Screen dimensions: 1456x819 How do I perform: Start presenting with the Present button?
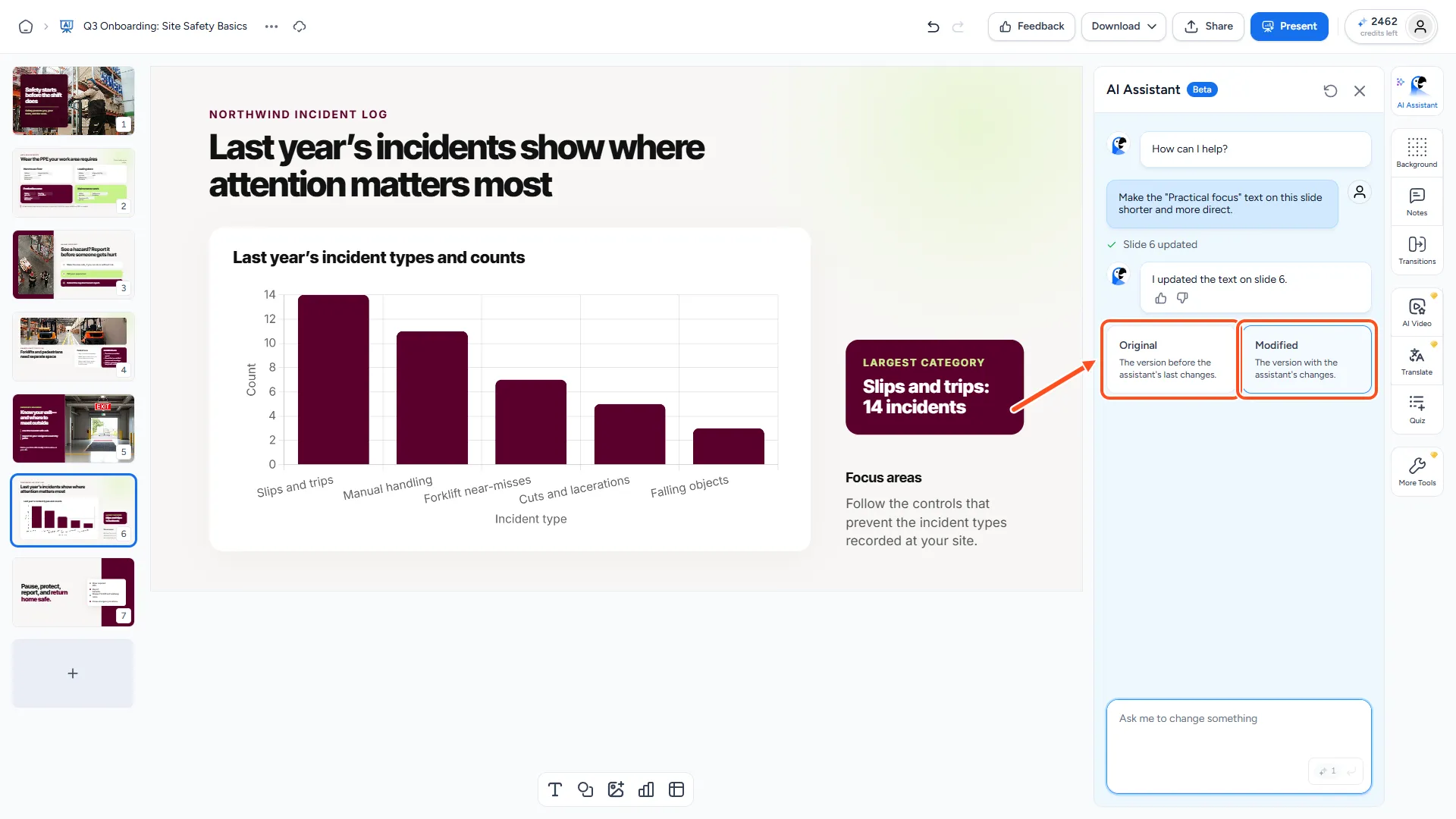1289,27
